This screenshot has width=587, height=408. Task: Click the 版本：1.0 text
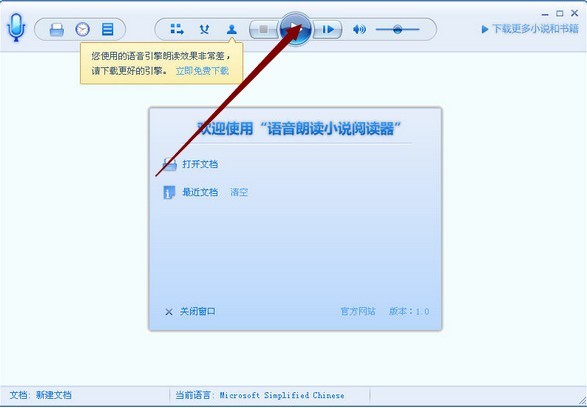click(x=409, y=311)
